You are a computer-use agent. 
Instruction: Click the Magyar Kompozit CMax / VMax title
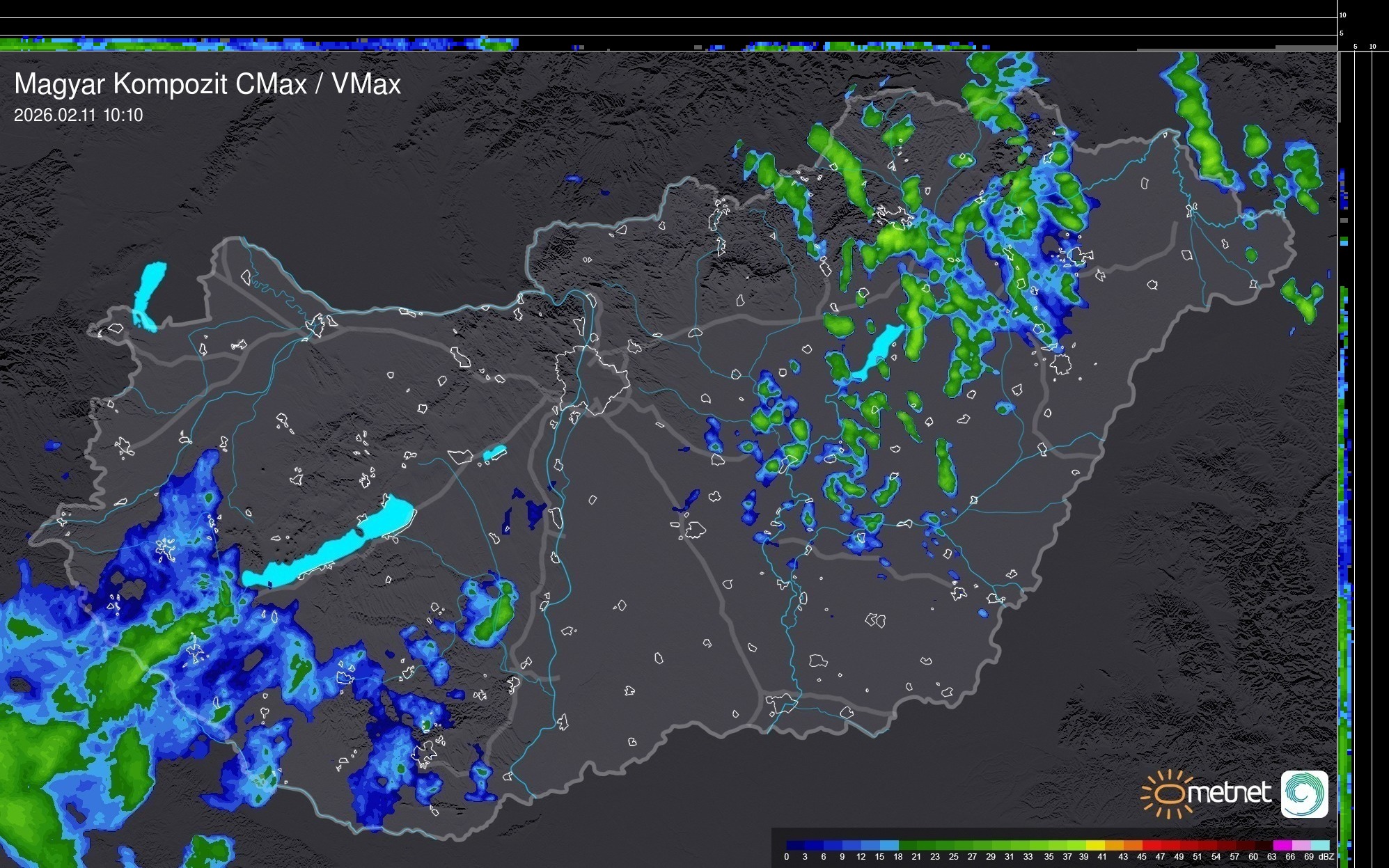(x=207, y=84)
